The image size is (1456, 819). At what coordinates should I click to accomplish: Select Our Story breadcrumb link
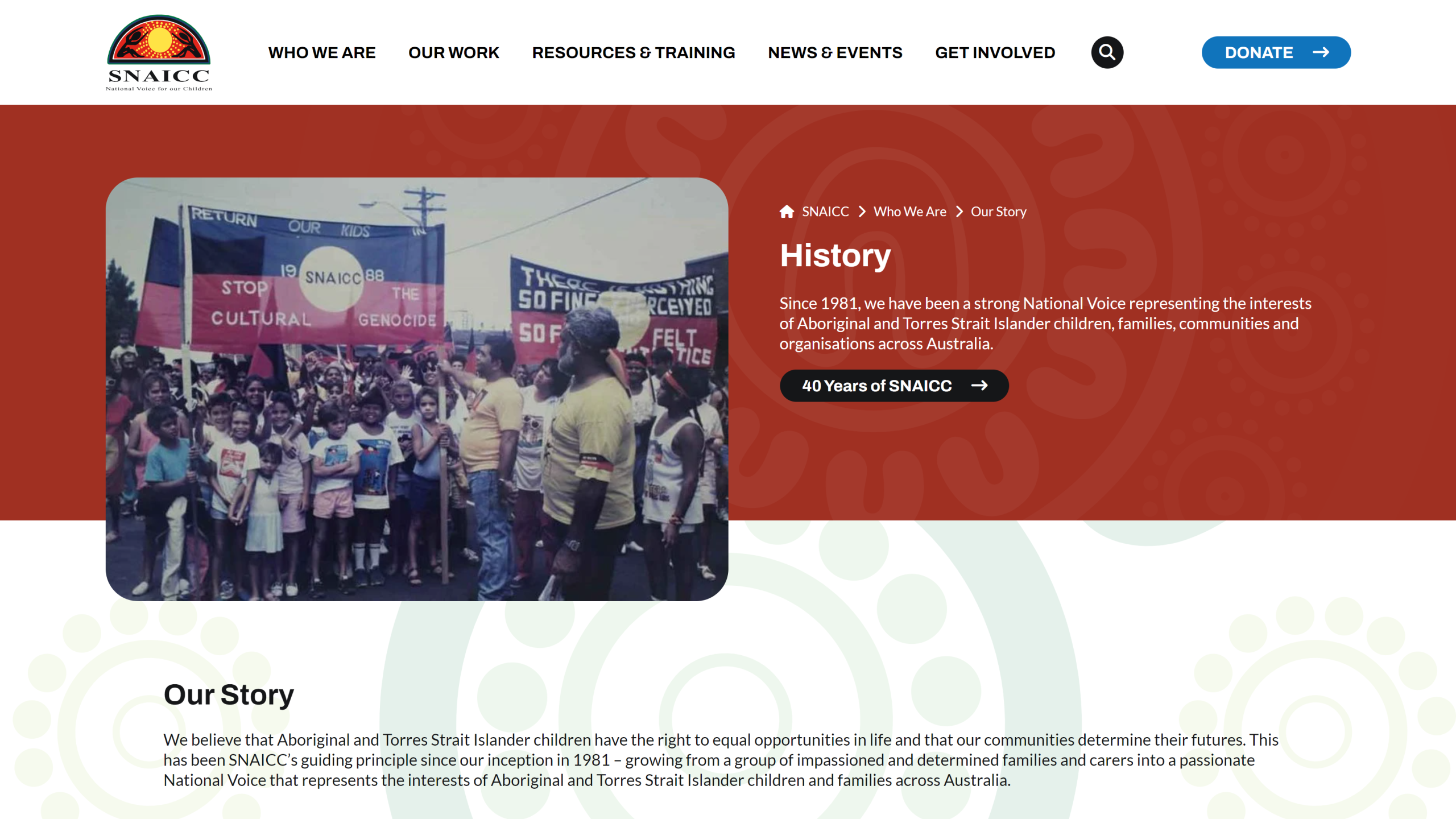(x=999, y=212)
